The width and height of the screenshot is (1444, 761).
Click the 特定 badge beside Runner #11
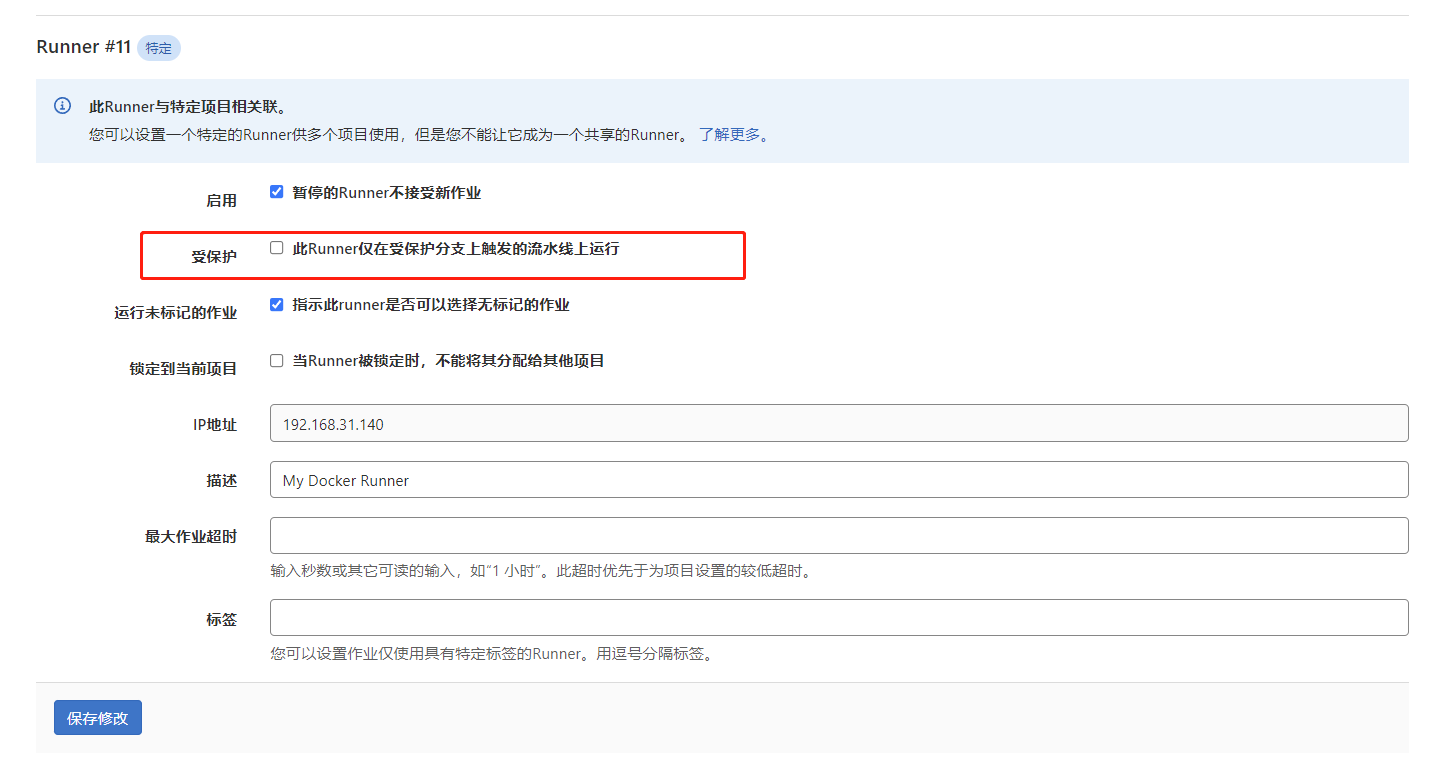tap(158, 48)
